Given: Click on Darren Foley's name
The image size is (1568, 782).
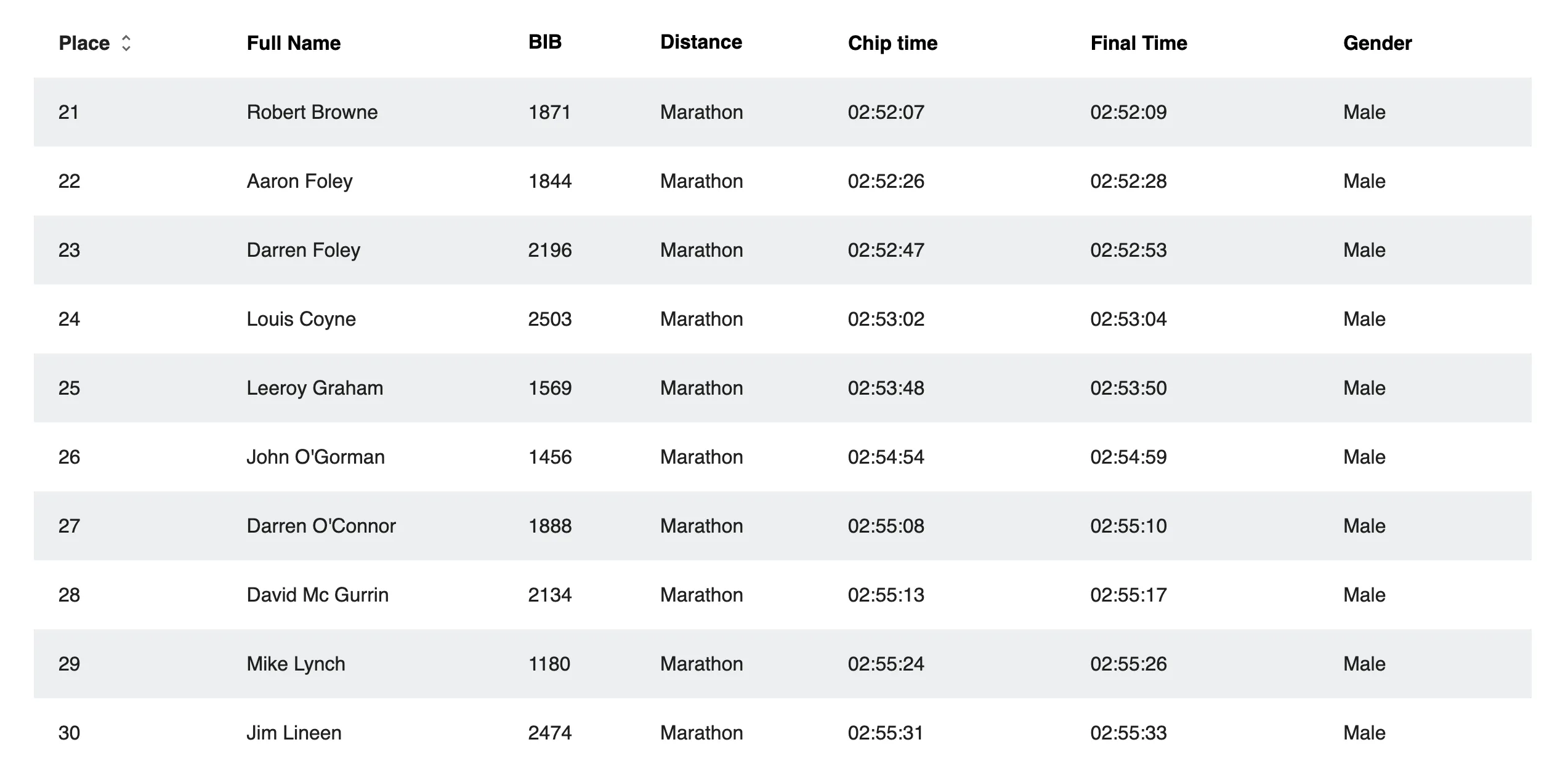Looking at the screenshot, I should 303,250.
